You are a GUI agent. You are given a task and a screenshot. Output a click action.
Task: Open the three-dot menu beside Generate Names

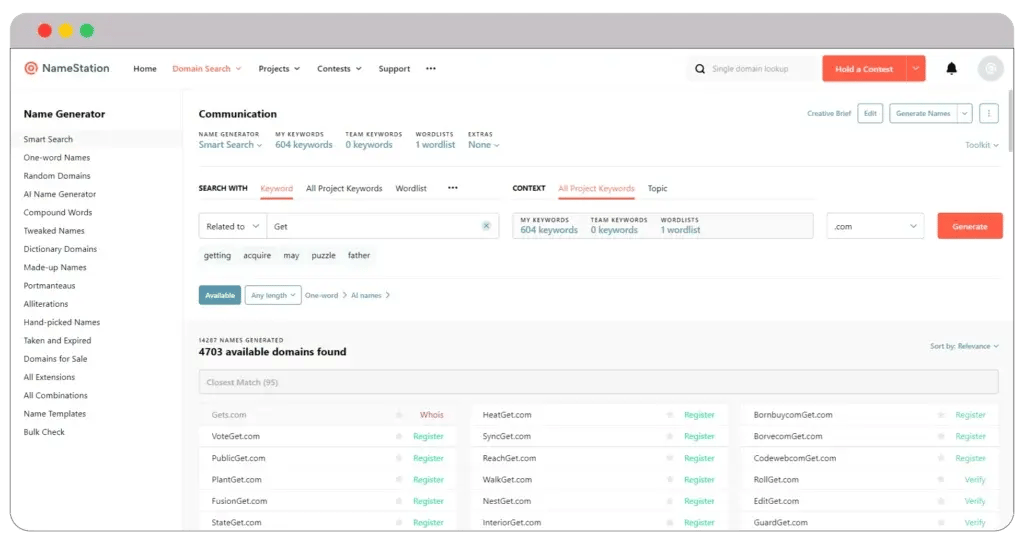988,113
